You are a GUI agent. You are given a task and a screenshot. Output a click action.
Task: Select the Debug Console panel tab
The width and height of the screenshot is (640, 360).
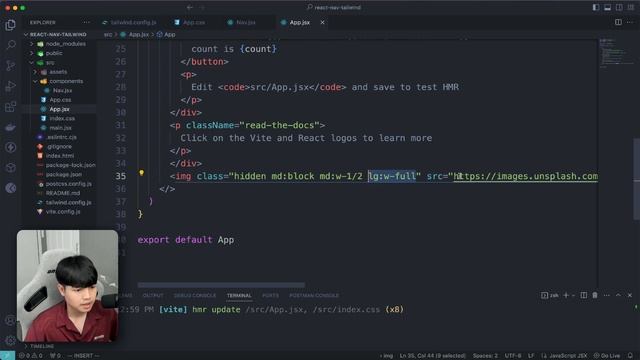[195, 295]
